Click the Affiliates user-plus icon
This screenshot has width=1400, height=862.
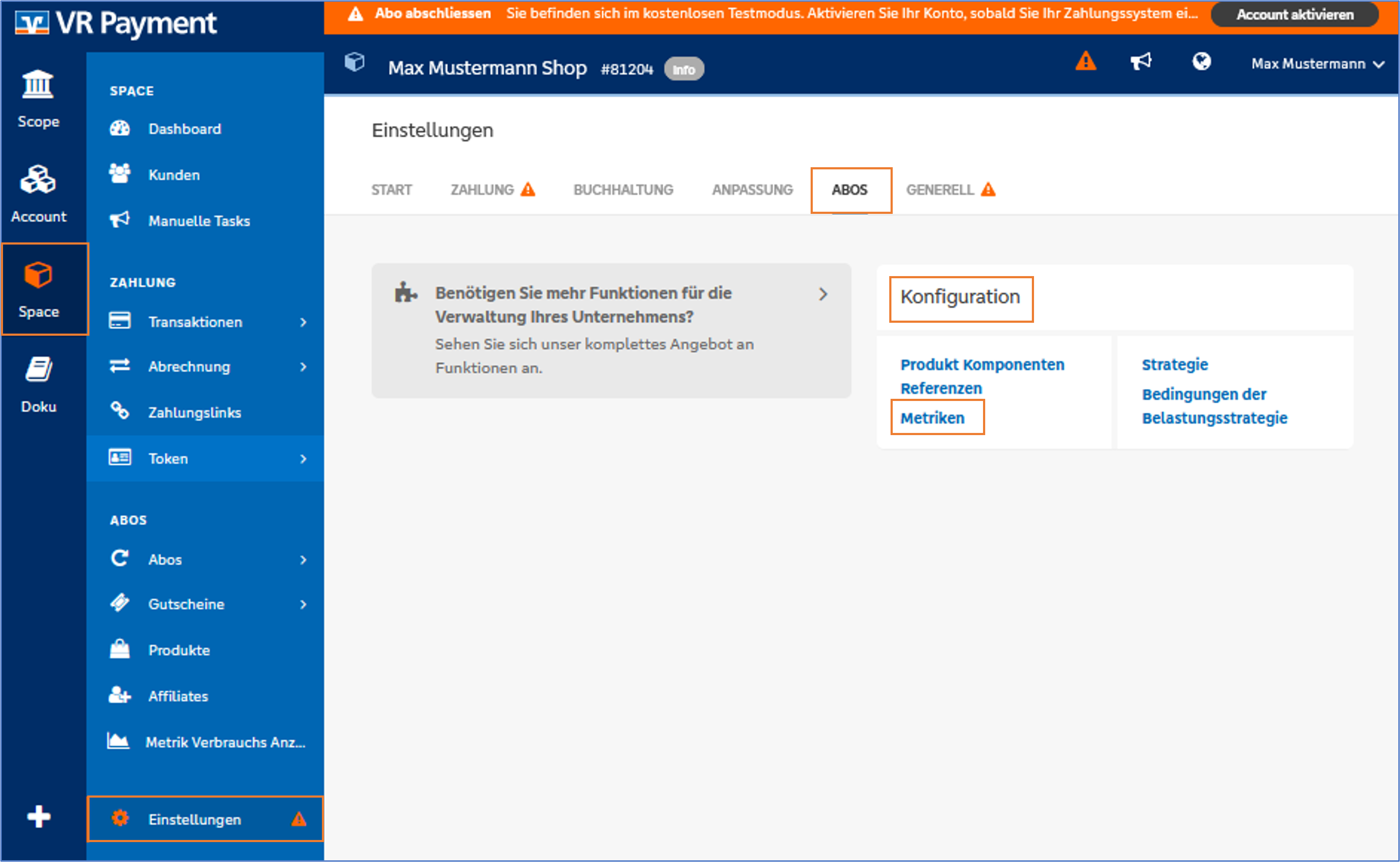[120, 695]
